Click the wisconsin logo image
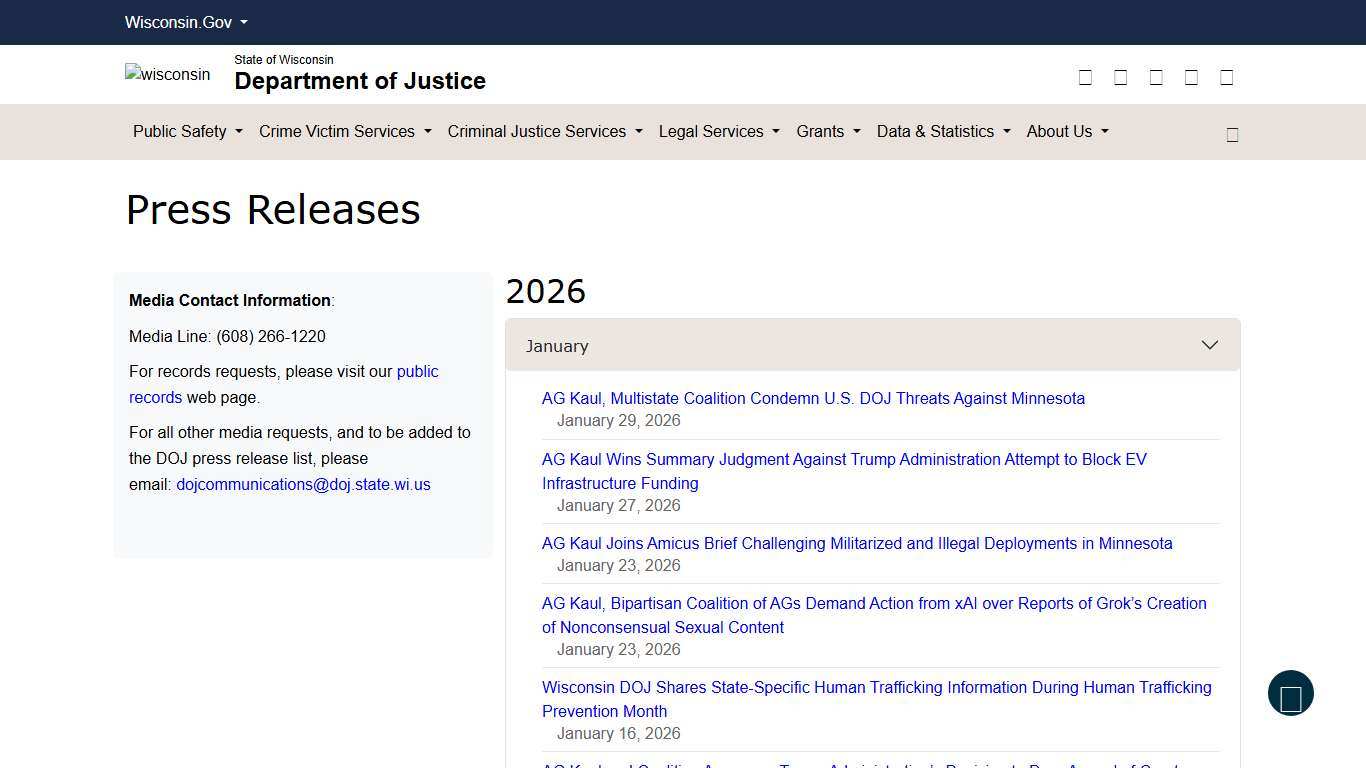The image size is (1366, 768). pyautogui.click(x=167, y=74)
